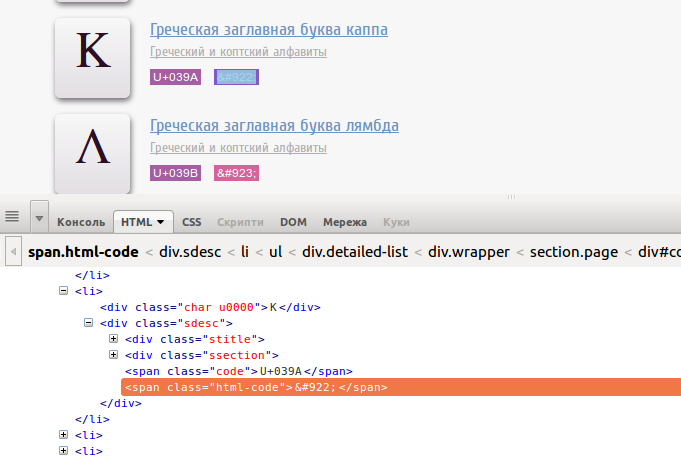681x462 pixels.
Task: Open Греческая заглавная буква каппа link
Action: pyautogui.click(x=269, y=30)
